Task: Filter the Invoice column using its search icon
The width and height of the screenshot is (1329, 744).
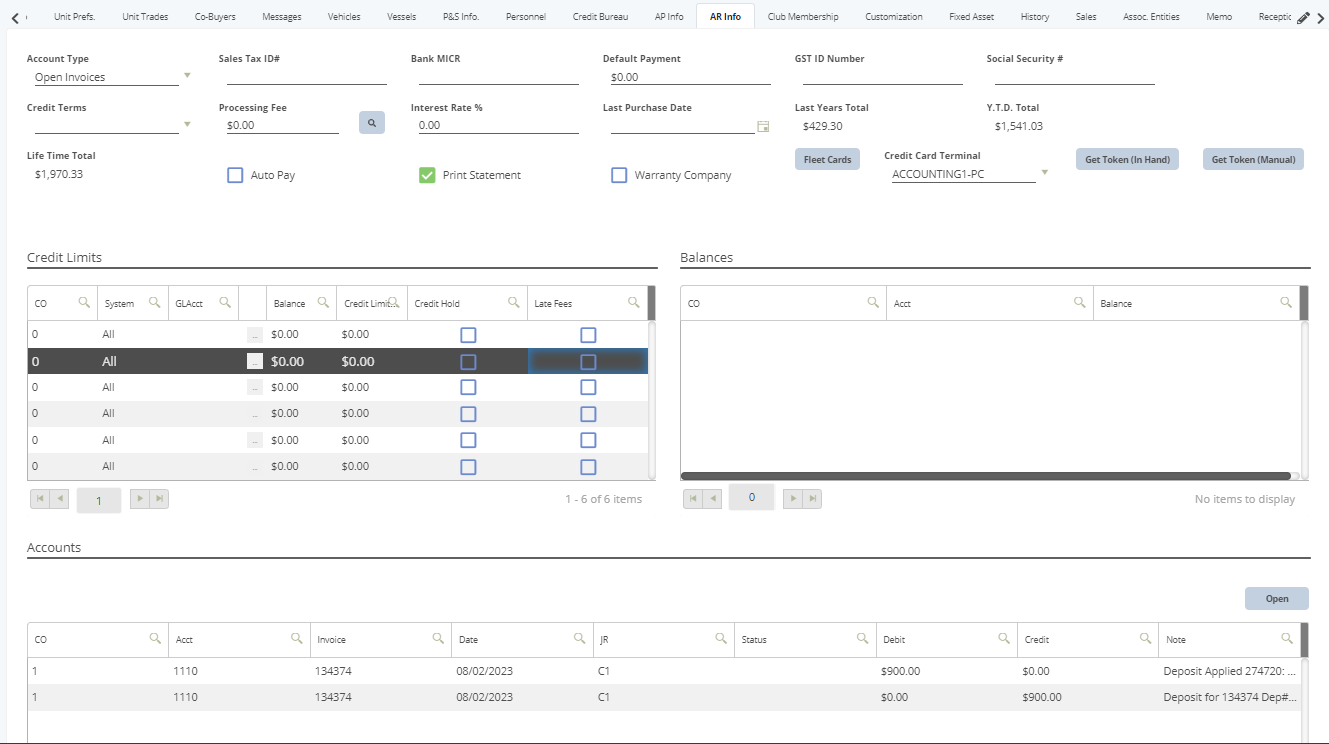Action: coord(437,638)
